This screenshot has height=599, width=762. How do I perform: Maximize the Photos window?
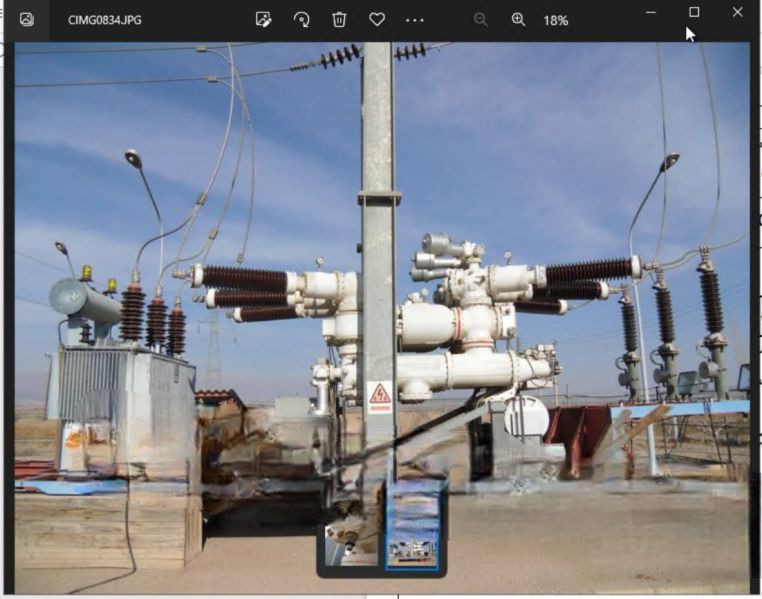694,12
